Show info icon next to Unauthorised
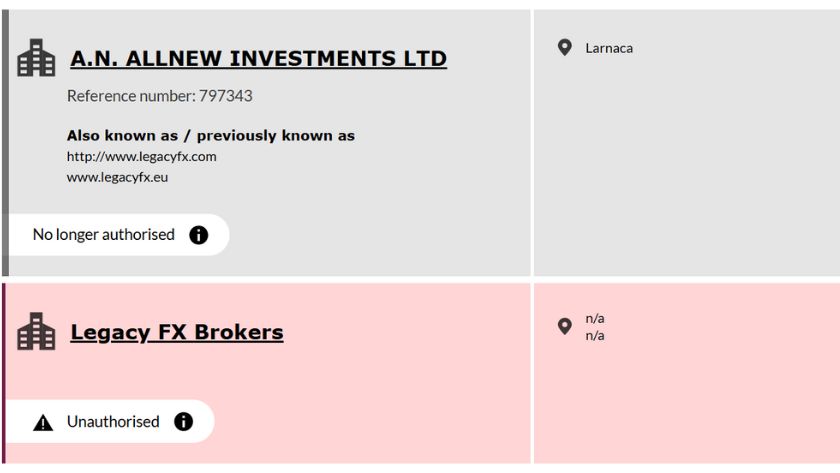The width and height of the screenshot is (840, 473). (184, 422)
